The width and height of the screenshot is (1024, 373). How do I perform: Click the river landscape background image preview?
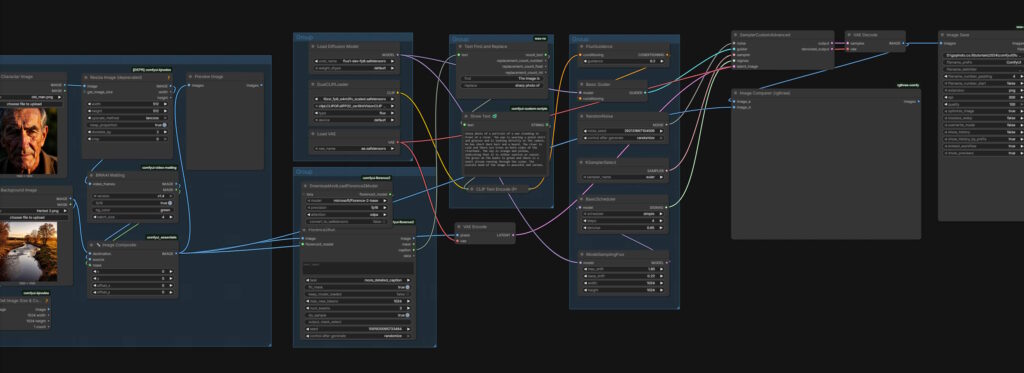pyautogui.click(x=28, y=251)
